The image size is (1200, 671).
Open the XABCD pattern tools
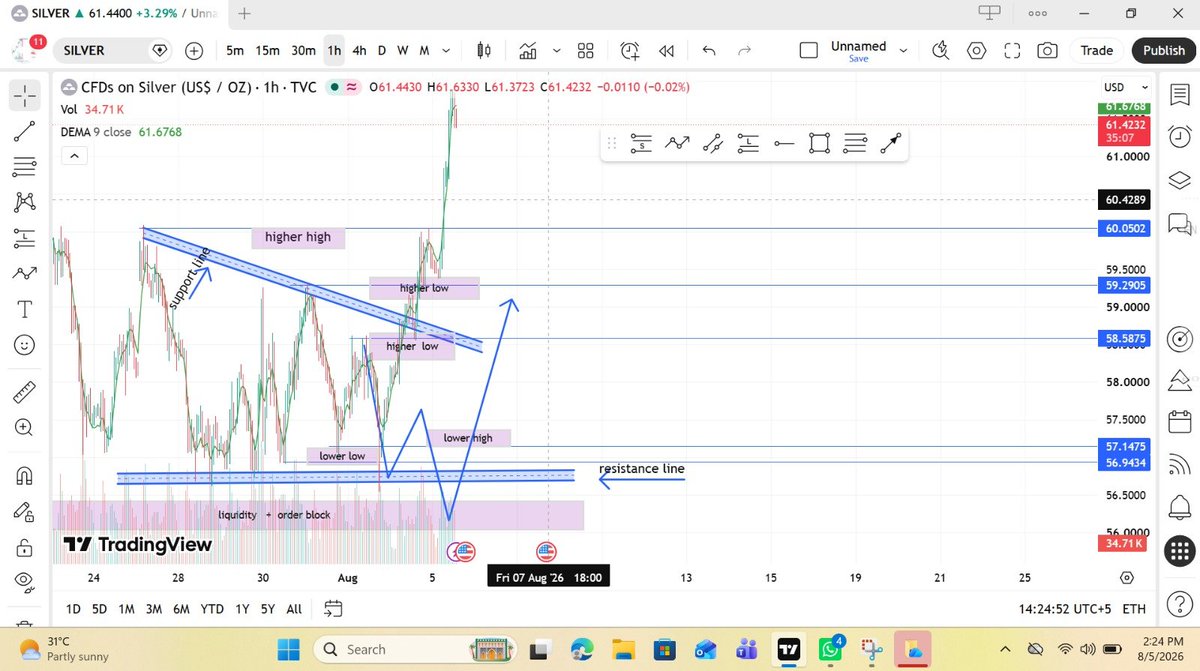(25, 201)
